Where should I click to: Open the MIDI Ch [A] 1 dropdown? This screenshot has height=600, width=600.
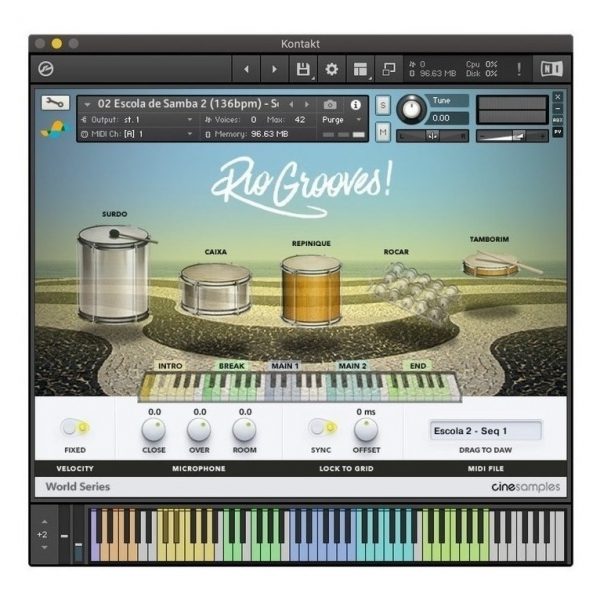[x=136, y=134]
